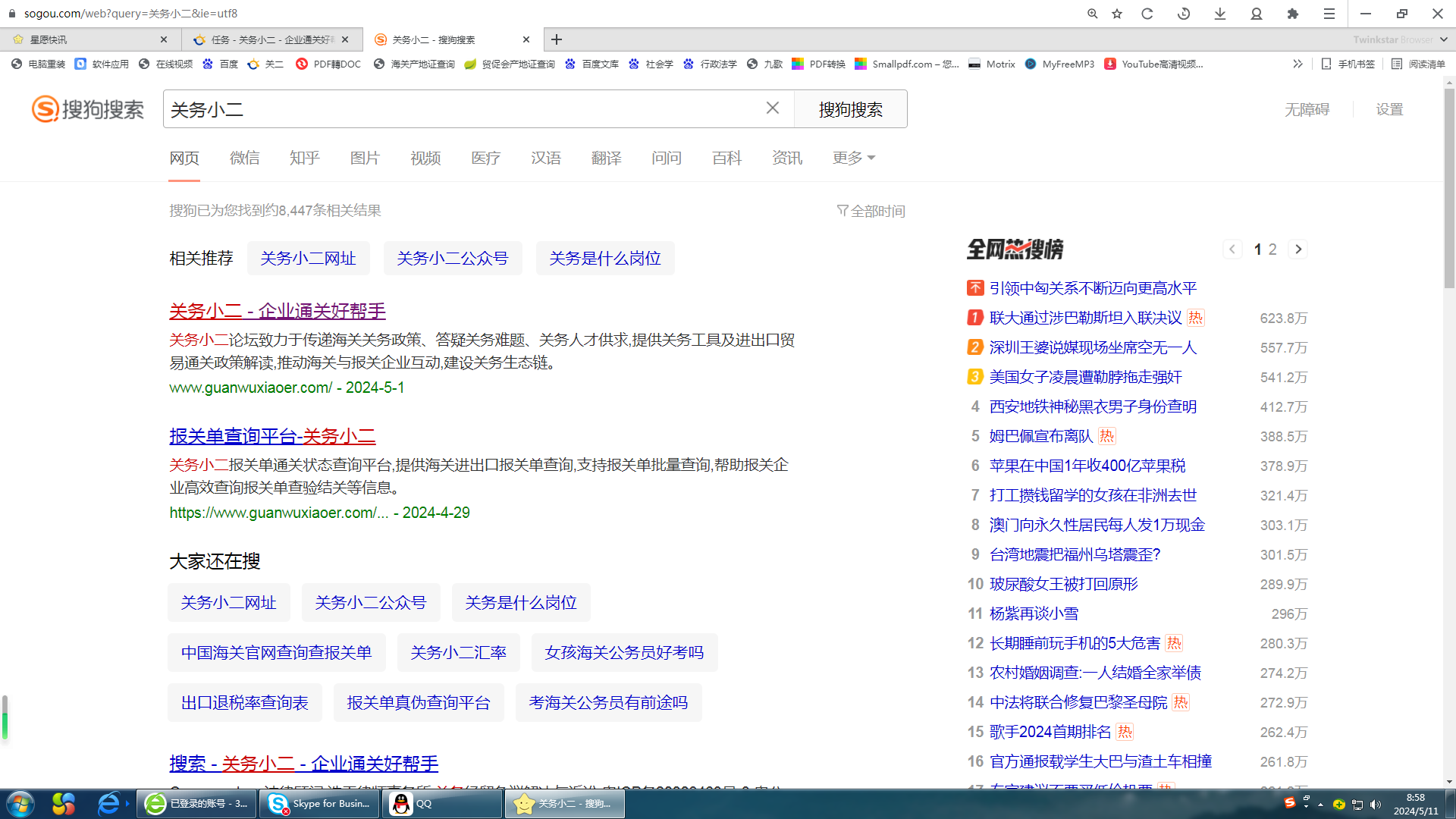
Task: Open the 全部时间 time filter
Action: tap(871, 211)
